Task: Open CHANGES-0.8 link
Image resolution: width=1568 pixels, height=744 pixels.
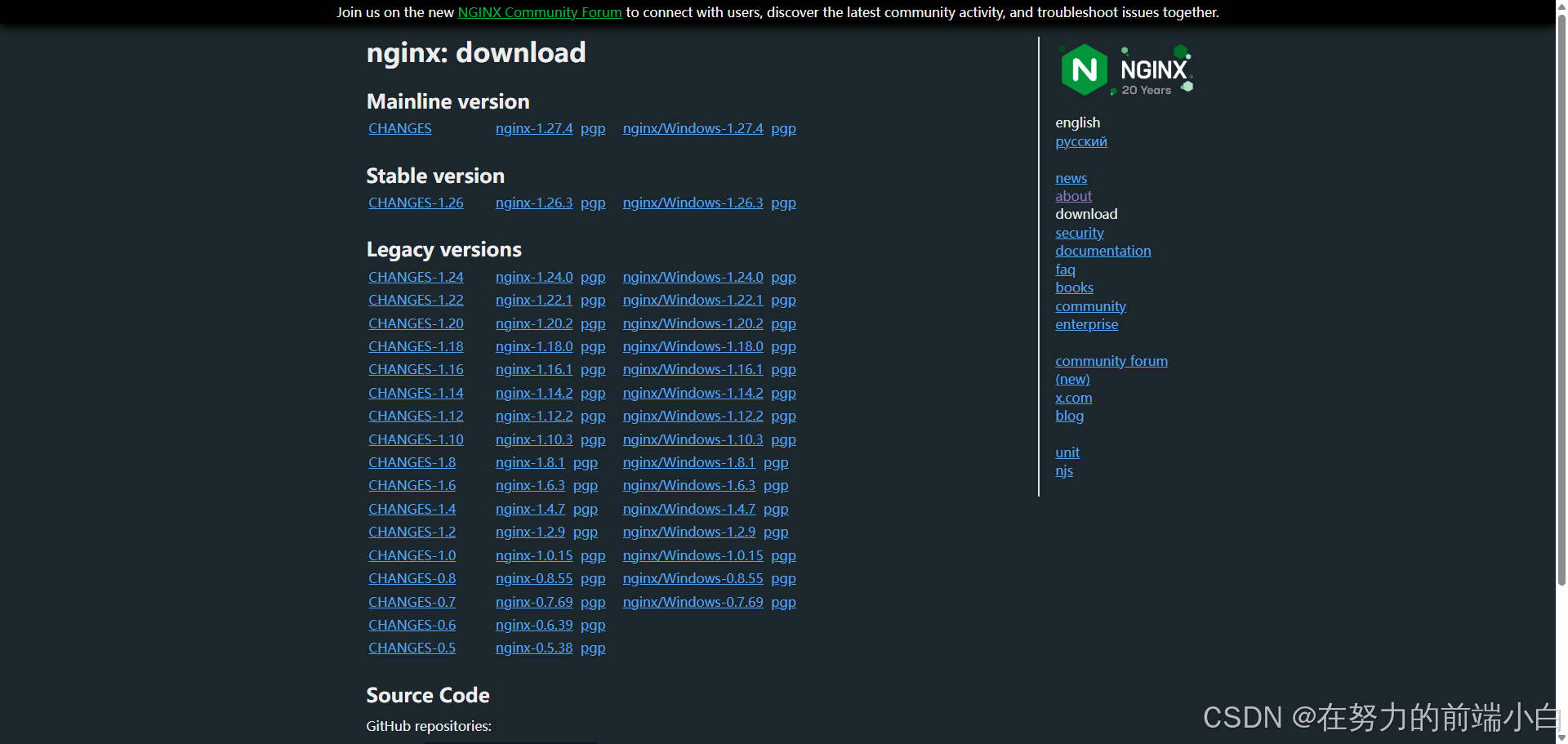Action: 412,578
